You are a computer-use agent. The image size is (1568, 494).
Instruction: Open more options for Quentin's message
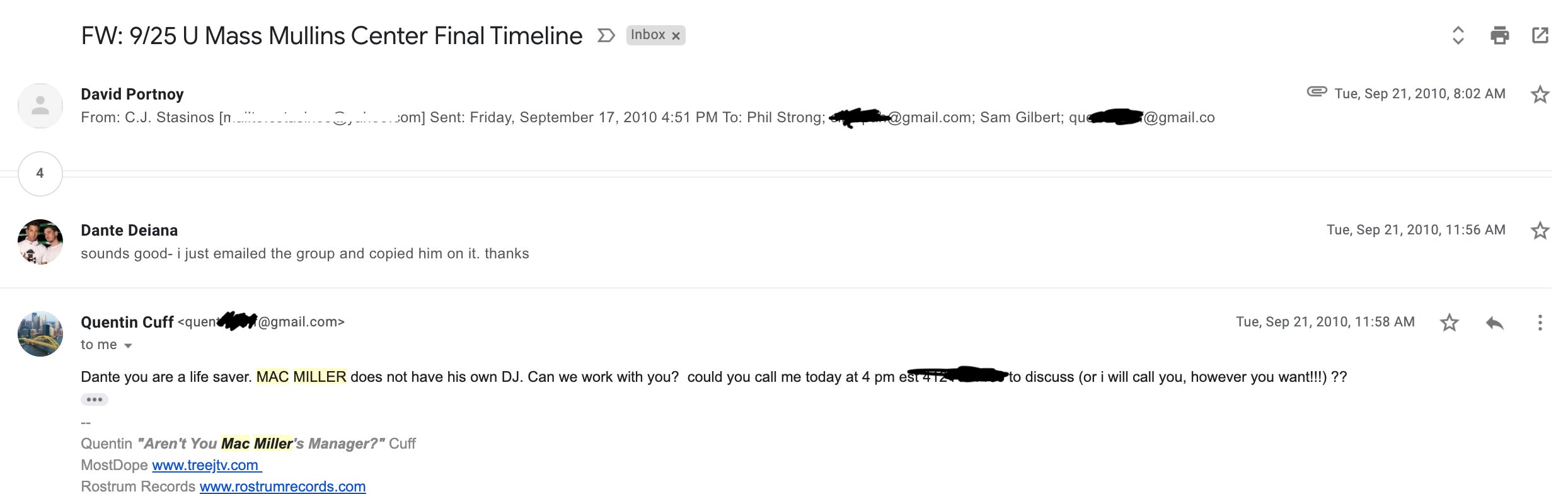pyautogui.click(x=1540, y=323)
